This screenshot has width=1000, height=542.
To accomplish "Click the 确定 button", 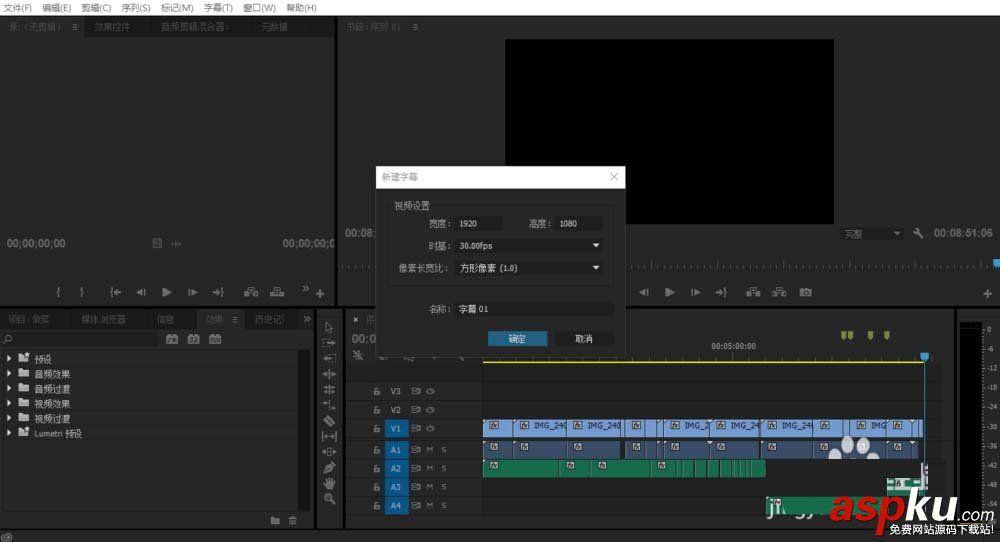I will [517, 339].
